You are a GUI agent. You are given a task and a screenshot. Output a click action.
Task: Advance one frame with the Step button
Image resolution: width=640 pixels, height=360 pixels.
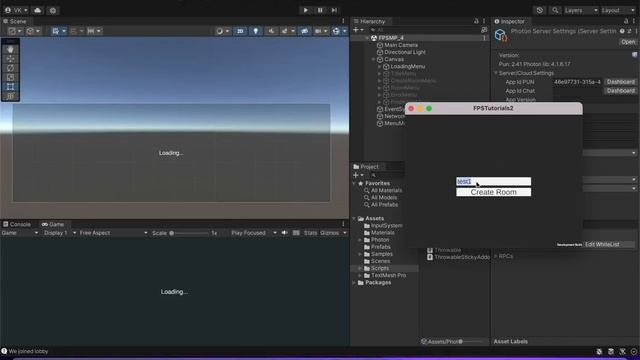(334, 10)
